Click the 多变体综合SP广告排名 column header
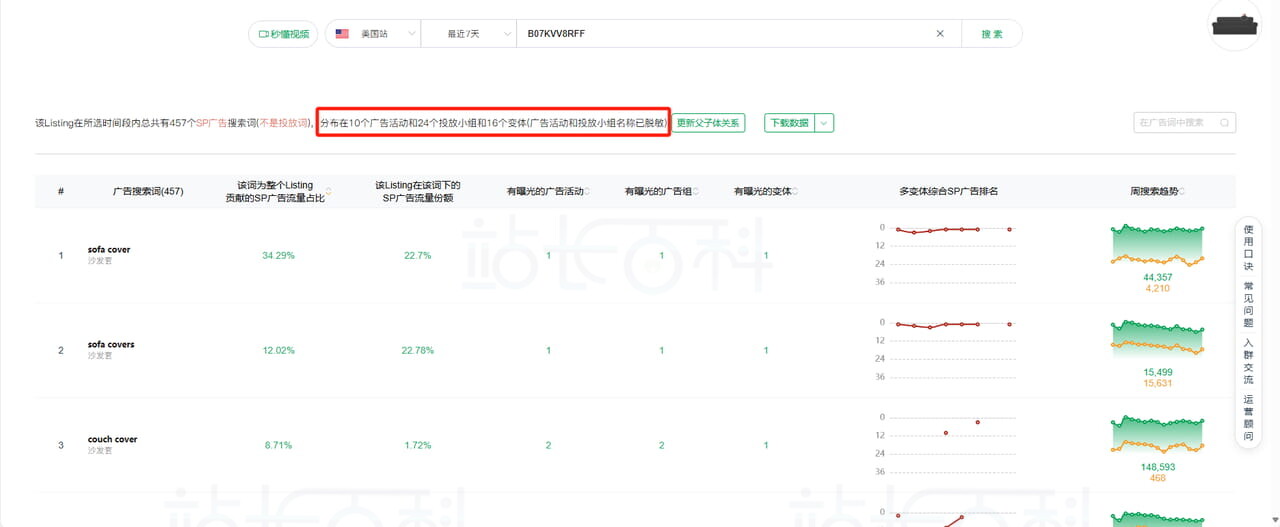 948,191
